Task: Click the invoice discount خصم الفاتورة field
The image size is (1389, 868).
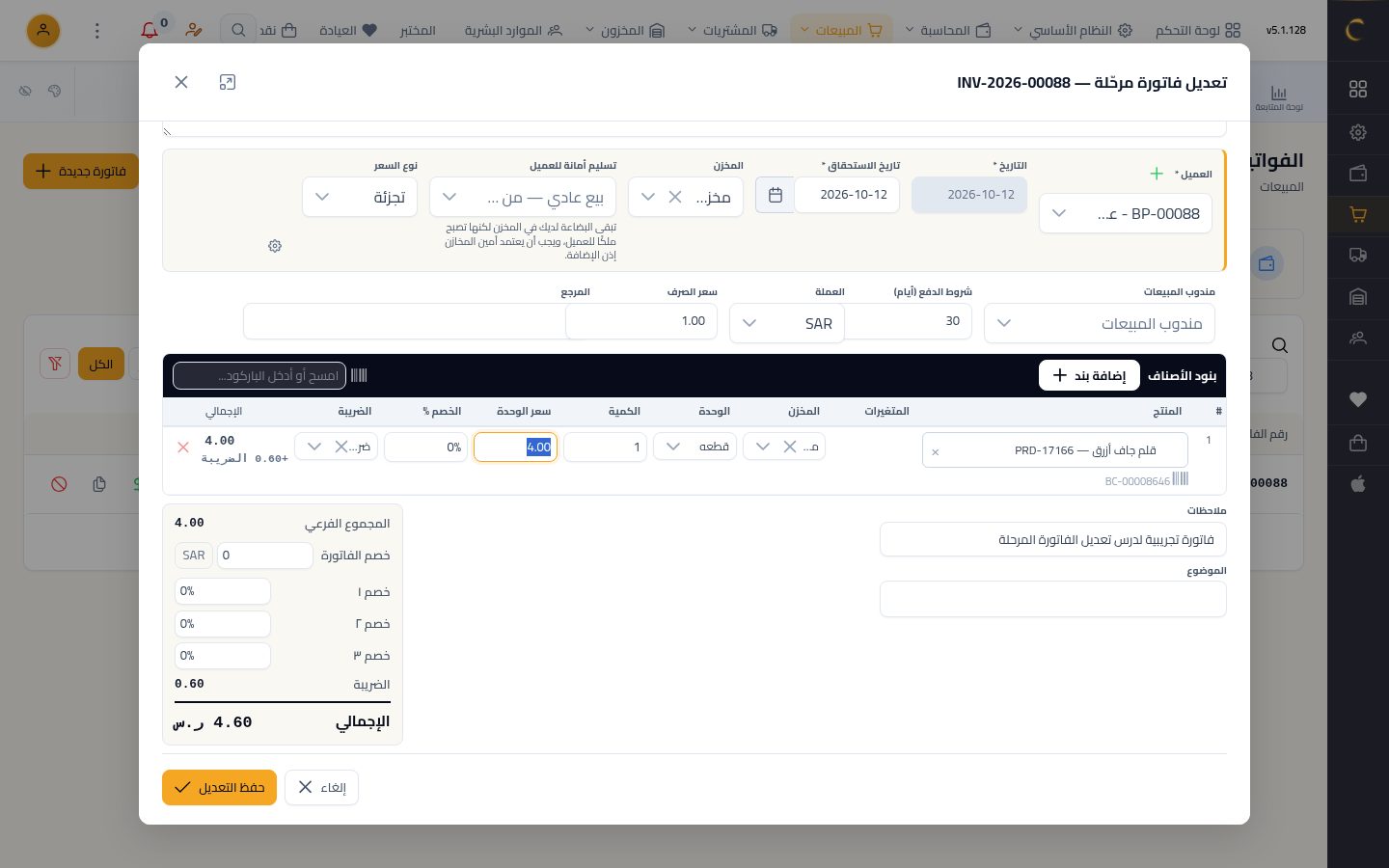Action: (265, 556)
